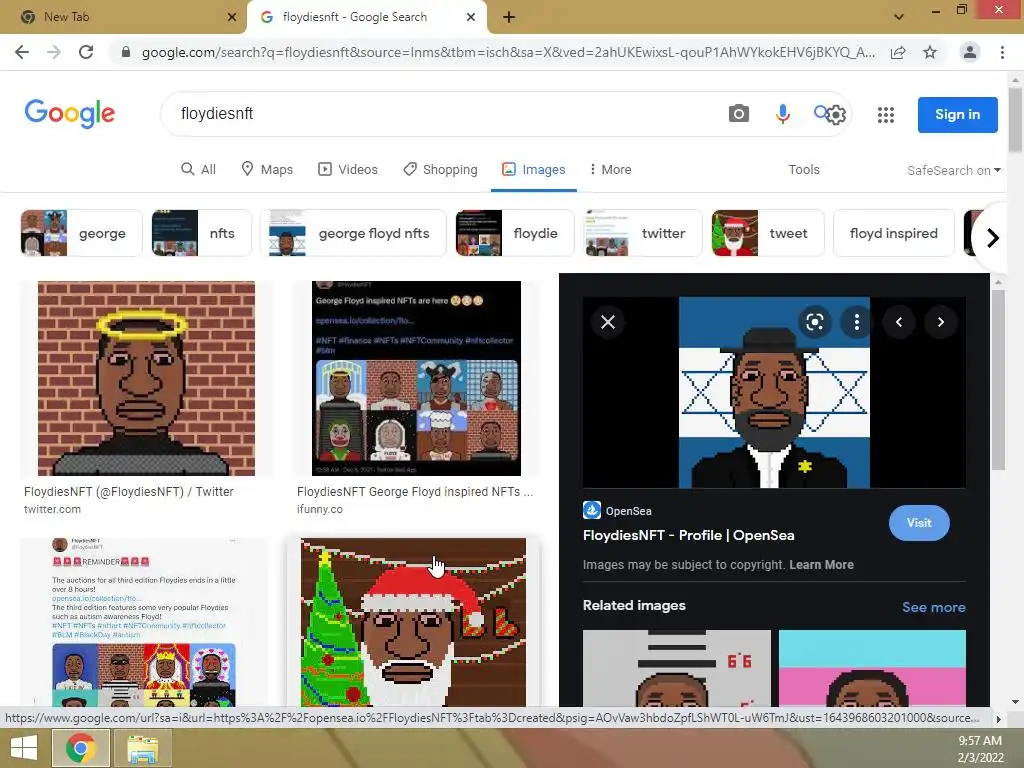Click the FloydiesNFT George Floyd inspired NFTs title
This screenshot has width=1024, height=768.
click(x=415, y=492)
